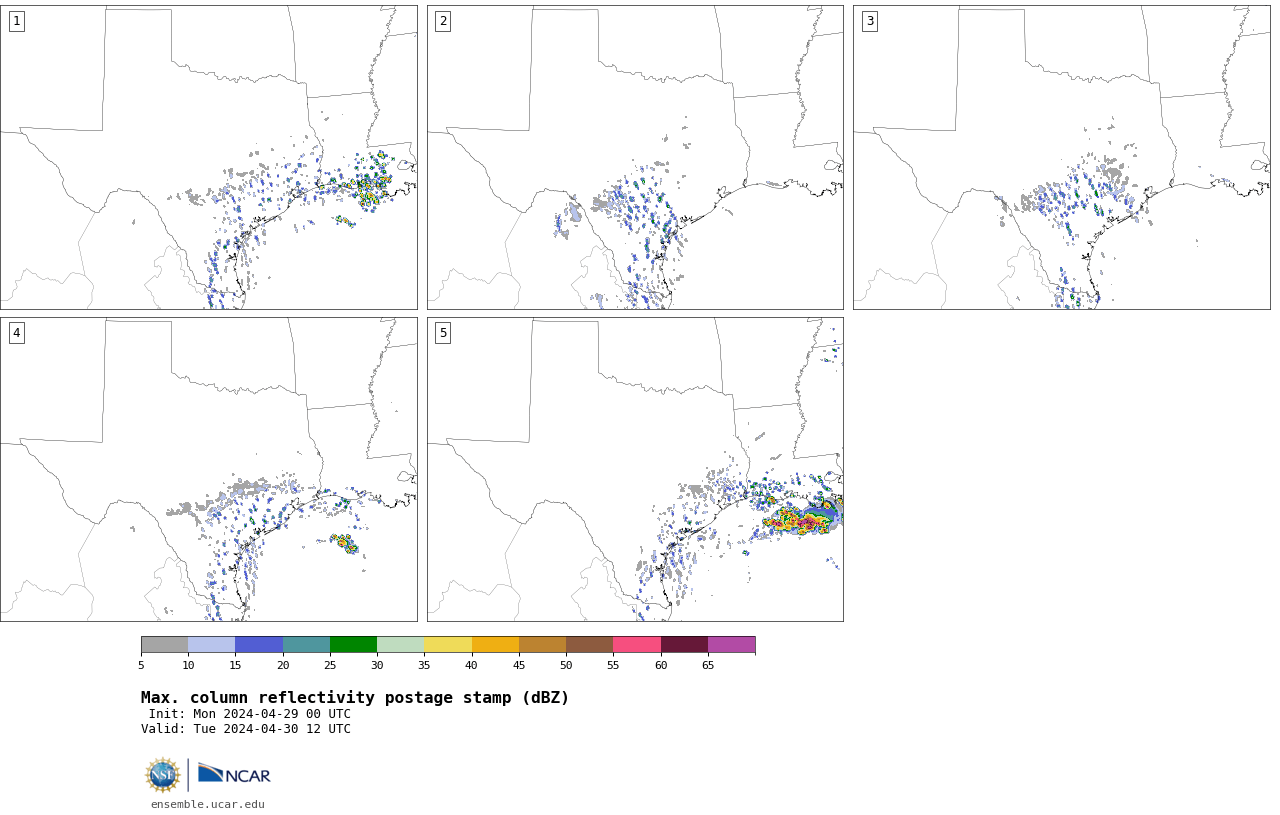Click the title 'Max. column reflectivity postage stamp (dBZ)'
The image size is (1280, 815).
click(x=355, y=698)
